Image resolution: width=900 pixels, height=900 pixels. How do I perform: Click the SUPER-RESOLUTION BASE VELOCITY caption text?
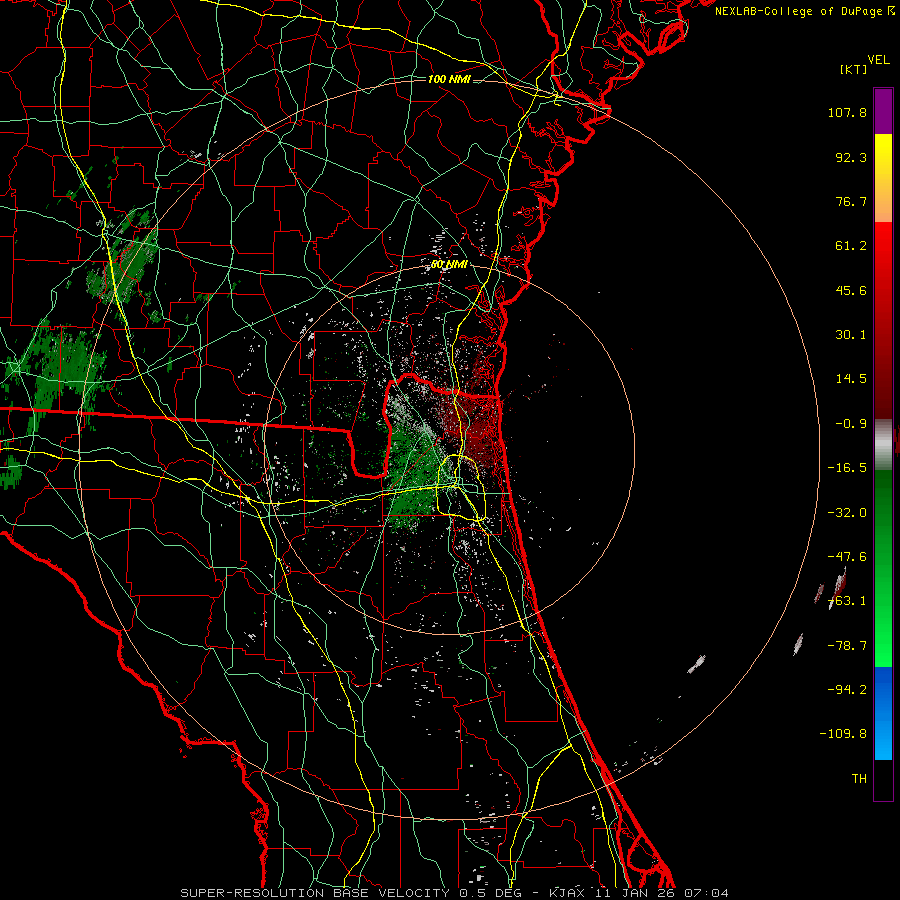tap(315, 893)
